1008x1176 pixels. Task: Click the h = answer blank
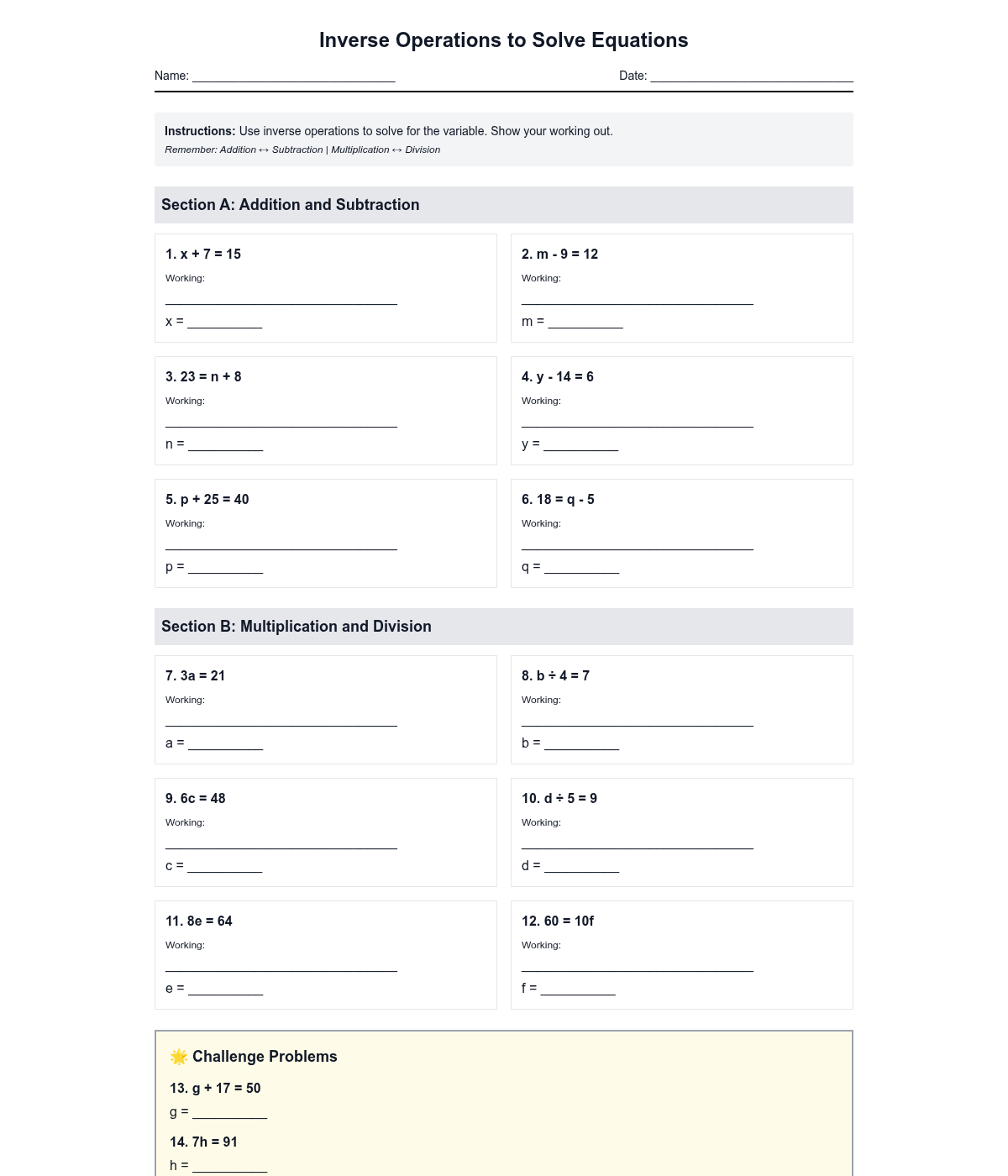point(229,1166)
